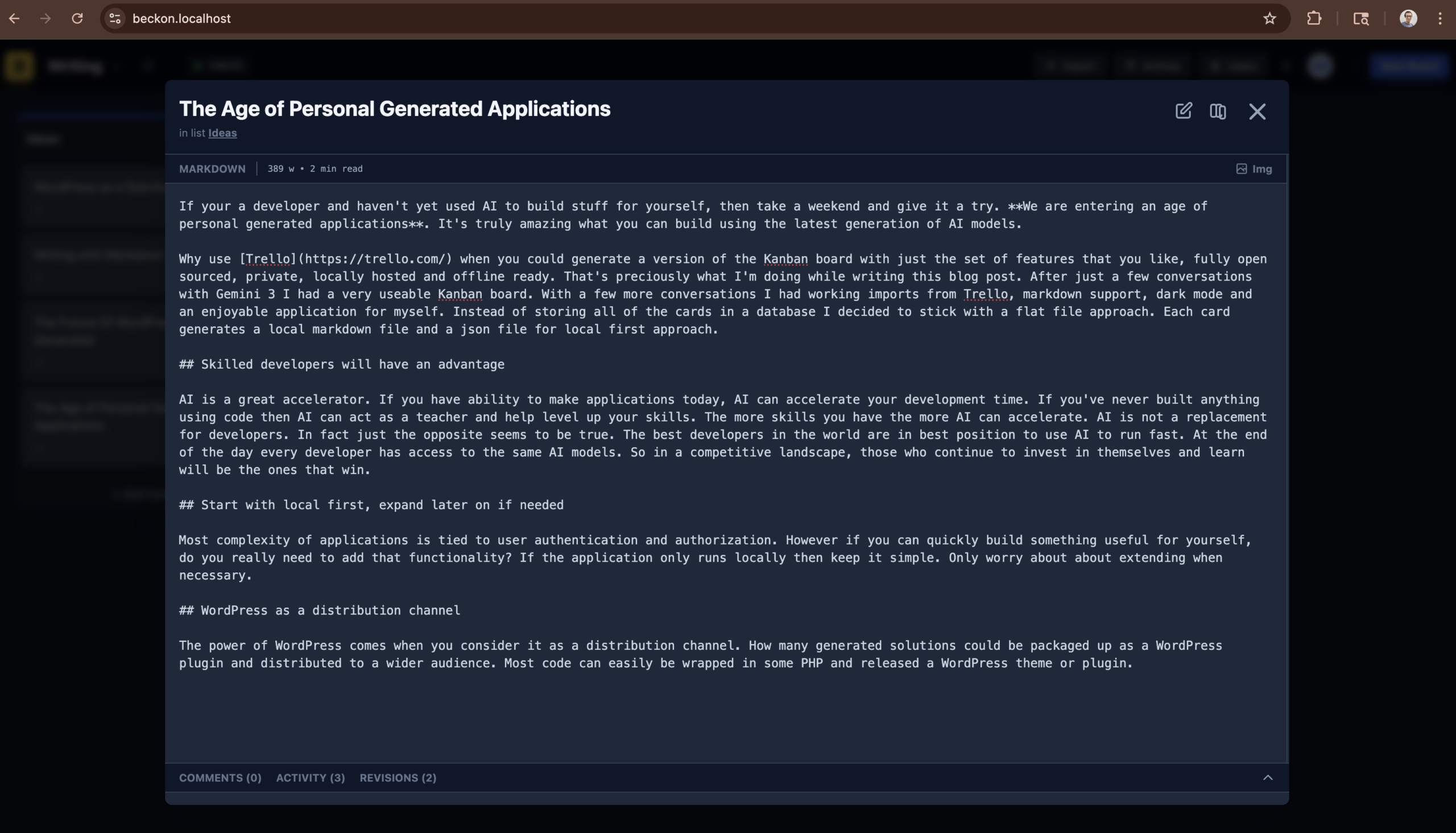This screenshot has width=1456, height=833.
Task: Show the Revisions (2) tab
Action: point(398,777)
